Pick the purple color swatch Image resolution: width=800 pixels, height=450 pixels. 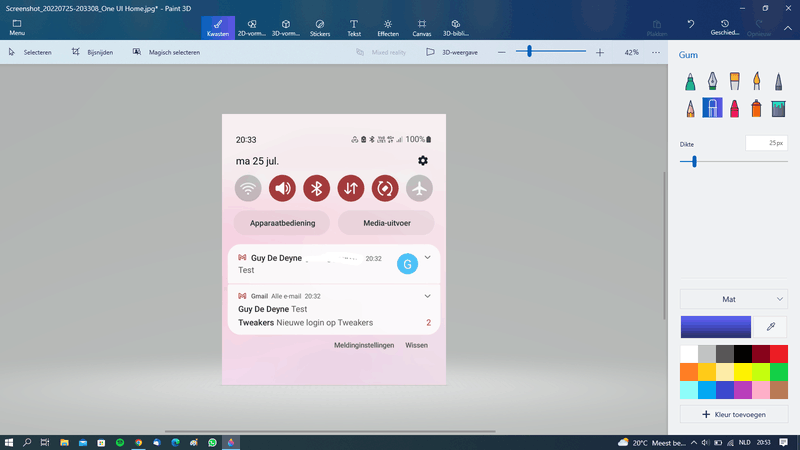pyautogui.click(x=743, y=390)
